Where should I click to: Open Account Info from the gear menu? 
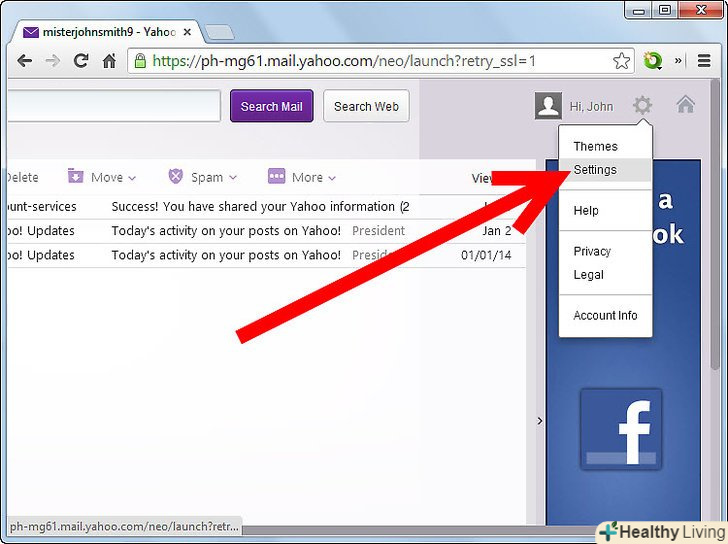(x=605, y=315)
